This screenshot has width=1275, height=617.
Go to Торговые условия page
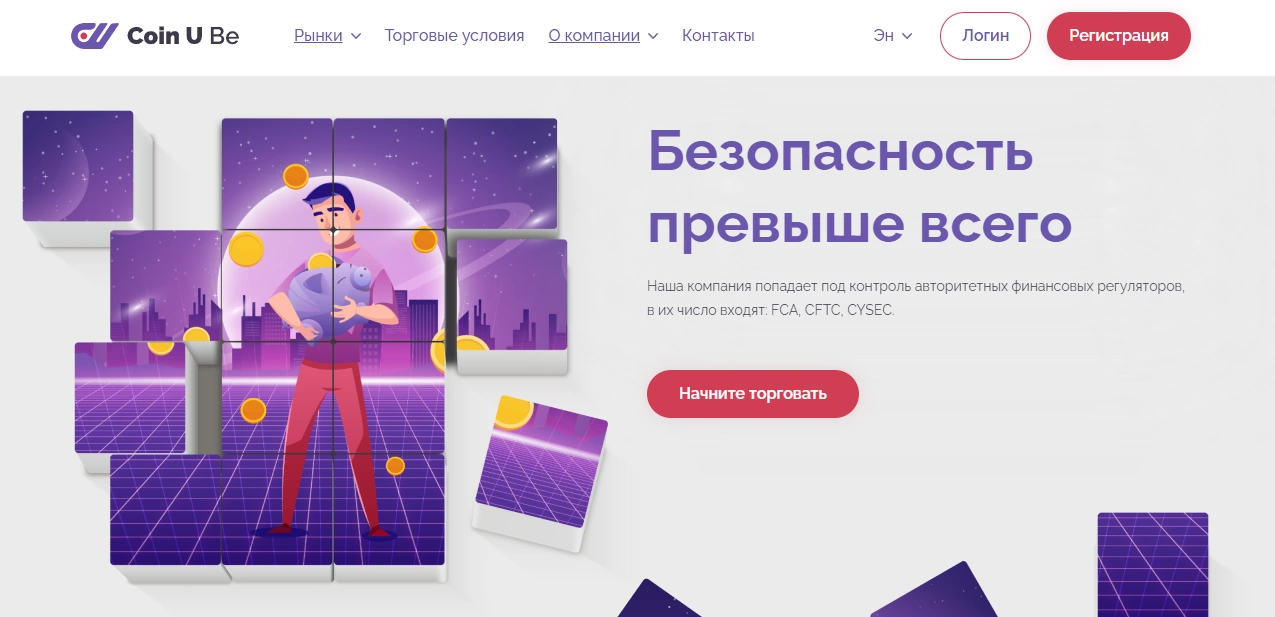454,36
